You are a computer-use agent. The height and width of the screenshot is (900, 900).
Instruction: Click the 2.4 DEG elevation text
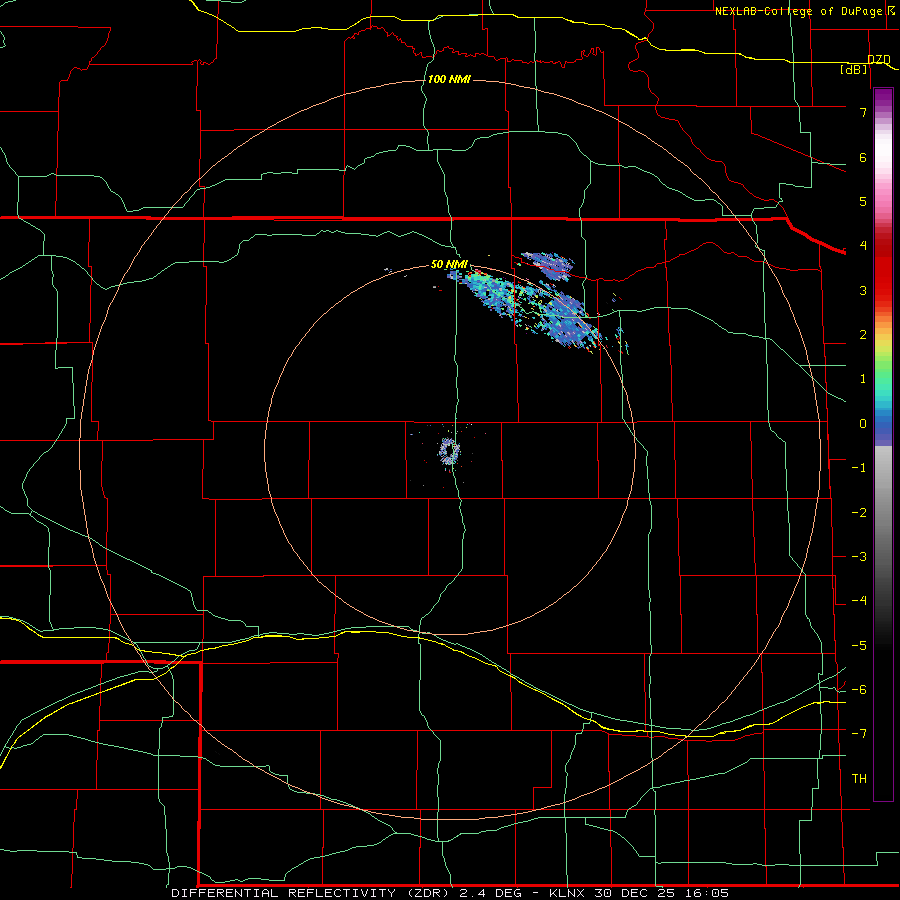point(491,893)
